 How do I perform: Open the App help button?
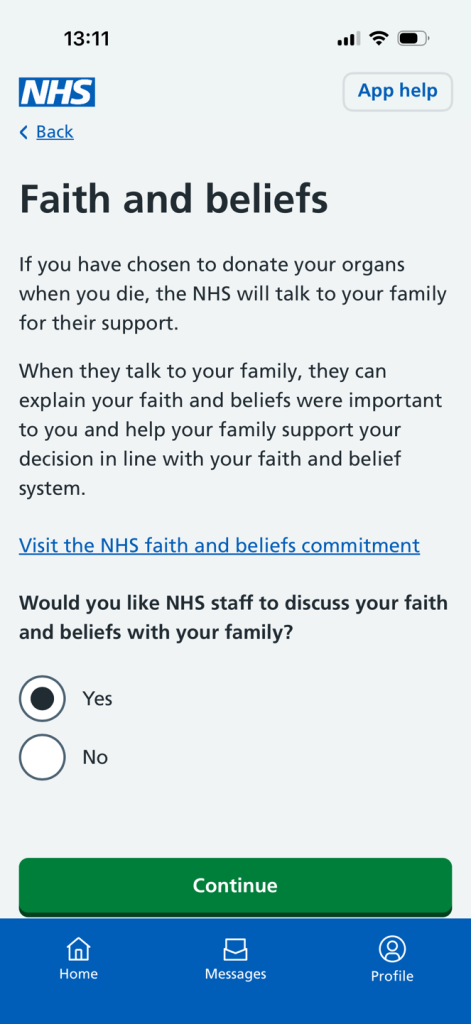point(398,91)
